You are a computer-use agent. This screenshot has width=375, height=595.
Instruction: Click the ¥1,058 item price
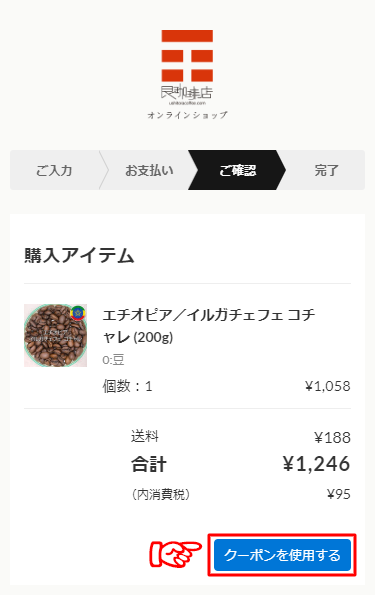click(x=328, y=386)
